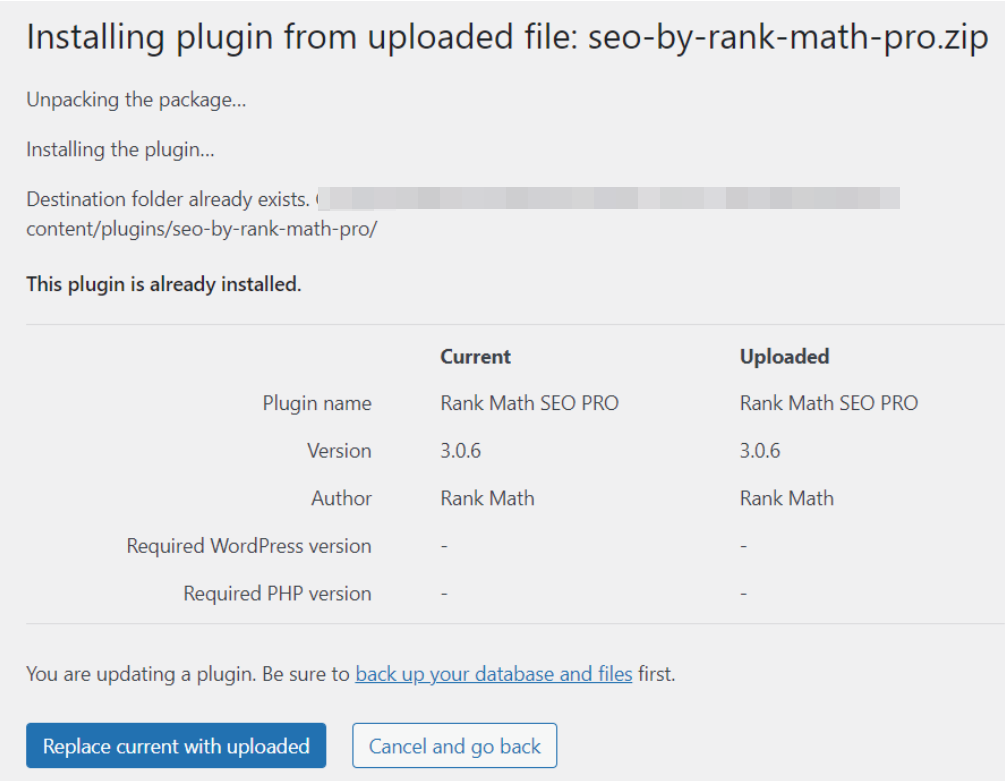Click version 3.0.6 in the Uploaded column
1005x781 pixels.
click(760, 451)
